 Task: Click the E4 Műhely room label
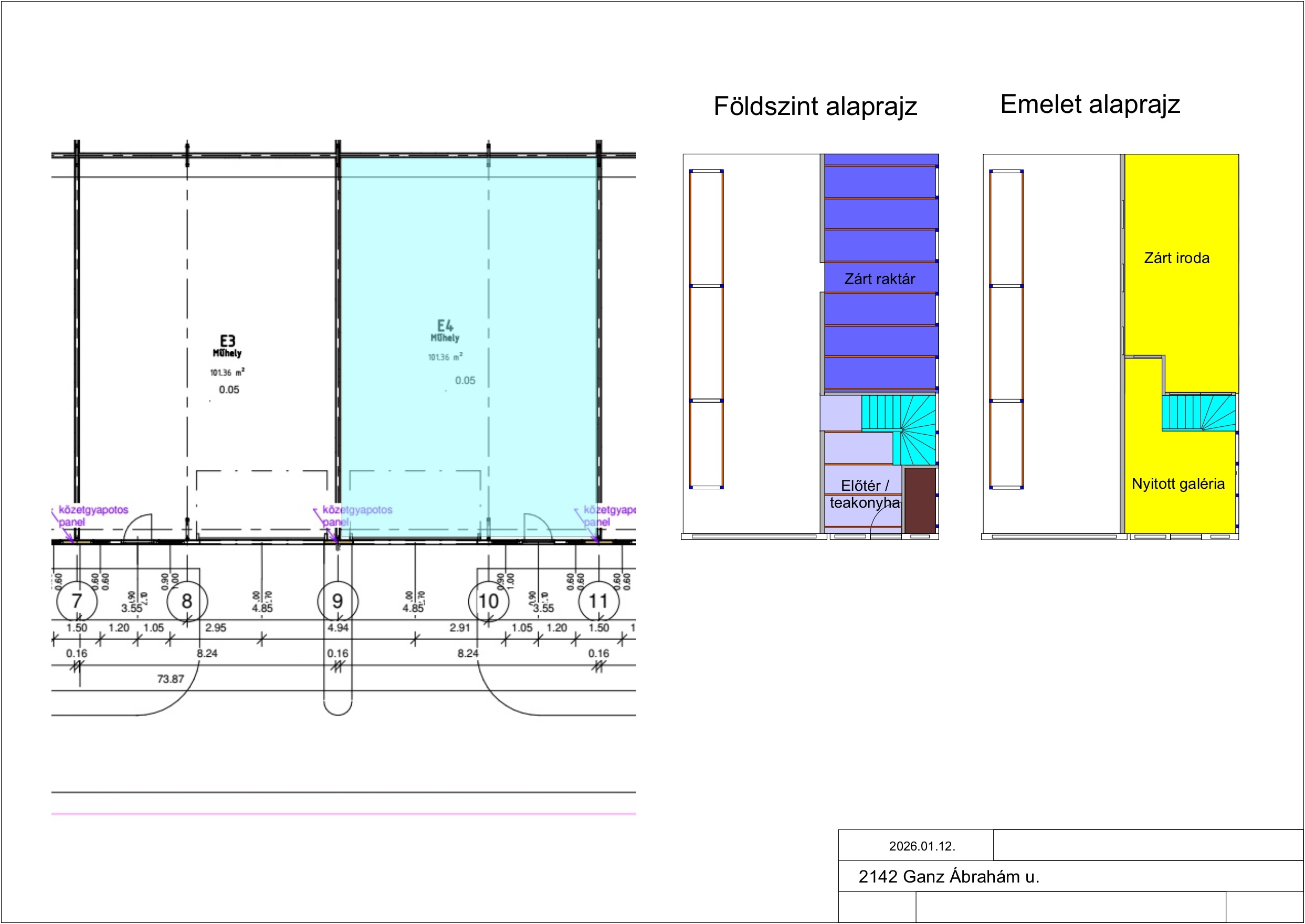pos(445,331)
